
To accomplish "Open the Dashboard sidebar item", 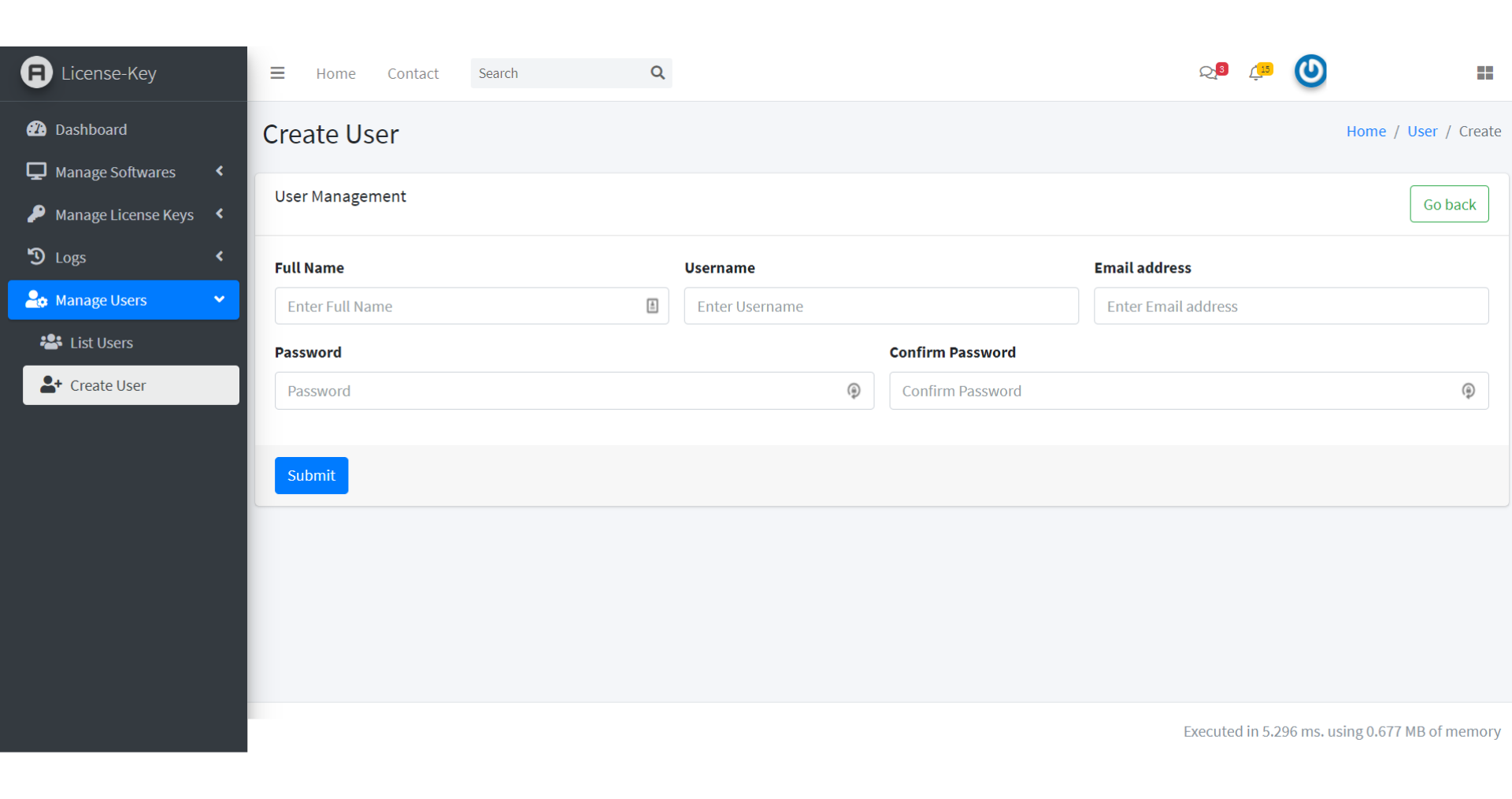I will 91,129.
